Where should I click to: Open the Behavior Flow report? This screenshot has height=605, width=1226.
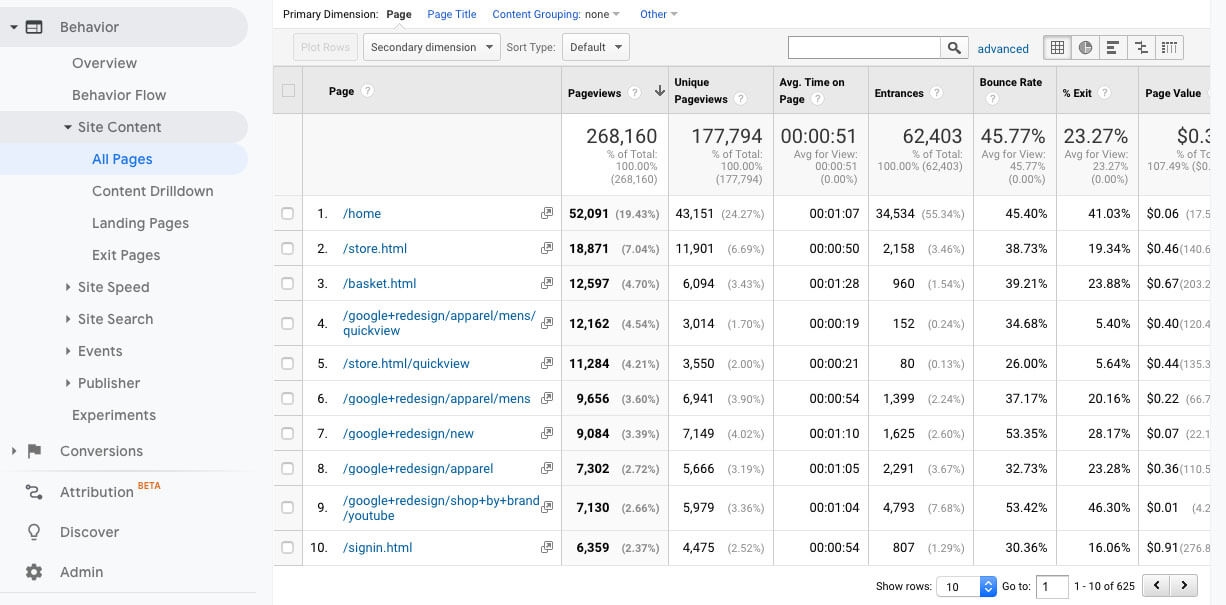point(119,95)
